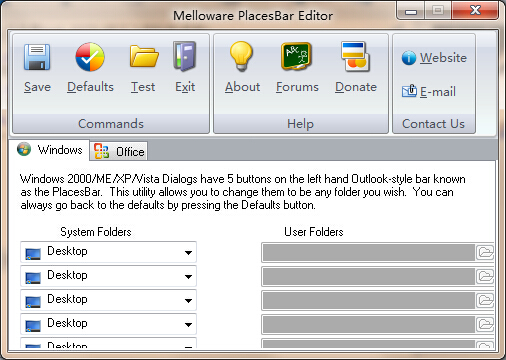
Task: Click the Donate credit card icon
Action: click(x=355, y=56)
